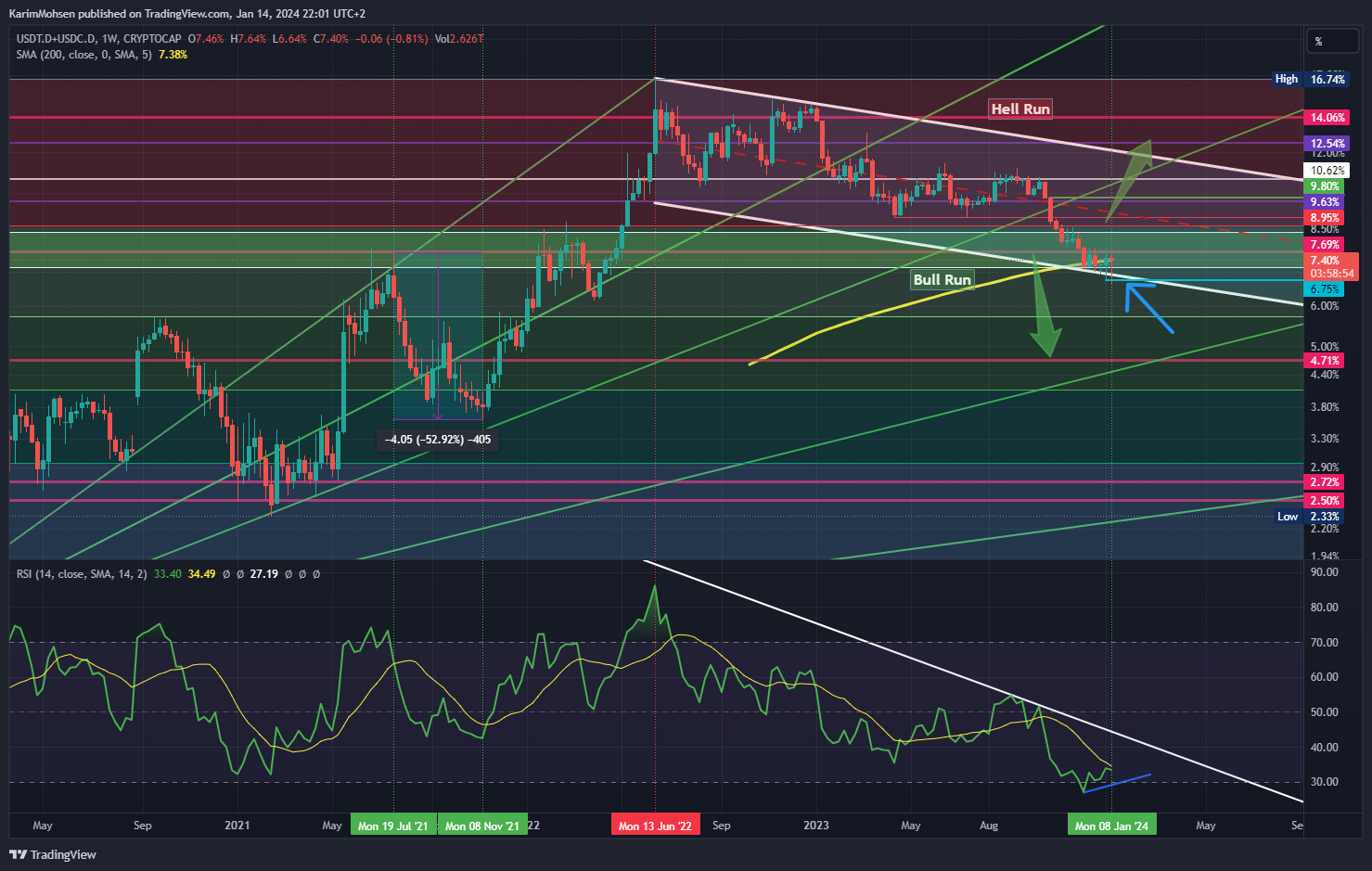Screen dimensions: 1372x871
Task: Click the high value H7.64%
Action: pyautogui.click(x=248, y=39)
